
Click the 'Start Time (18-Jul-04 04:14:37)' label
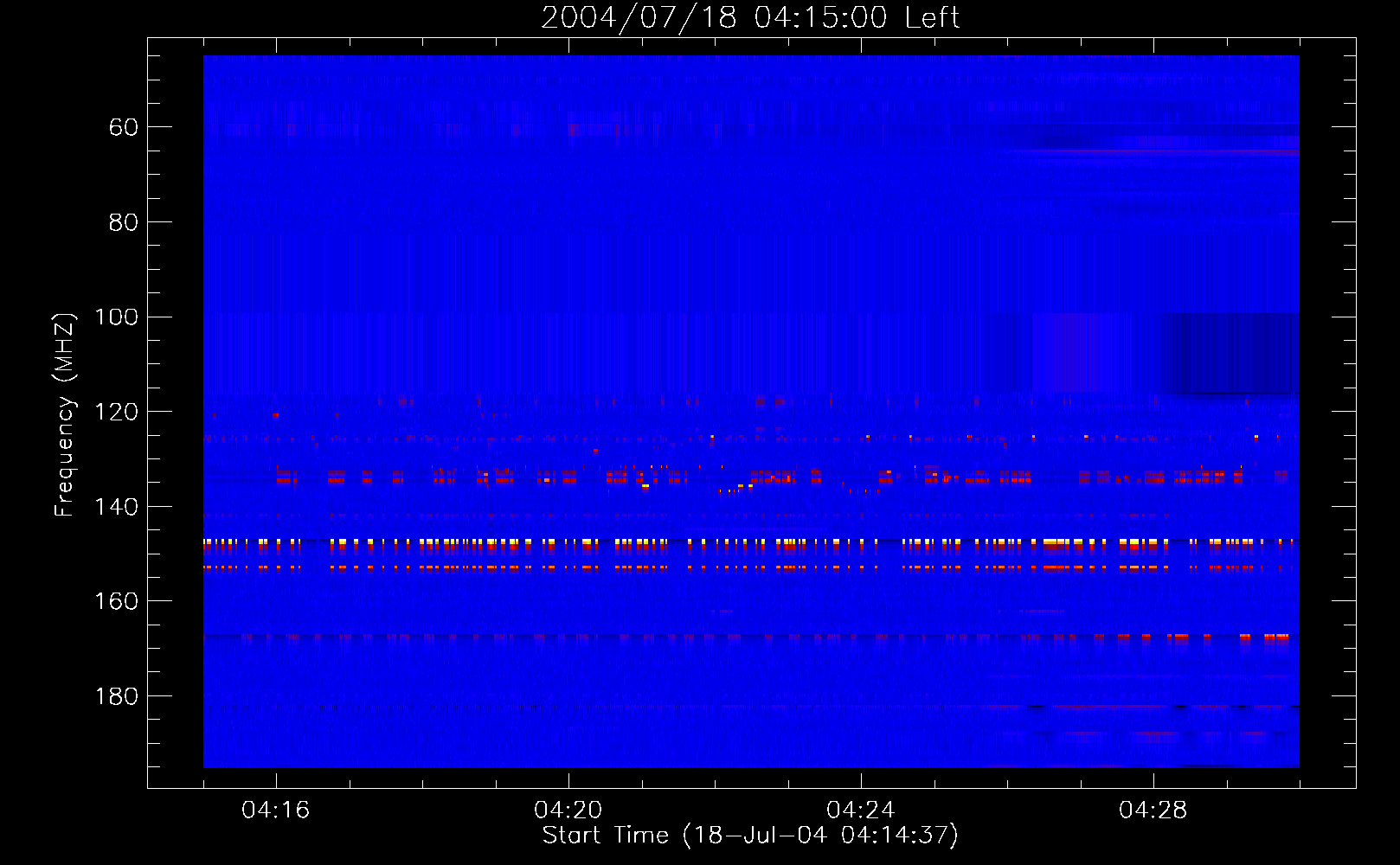750,836
